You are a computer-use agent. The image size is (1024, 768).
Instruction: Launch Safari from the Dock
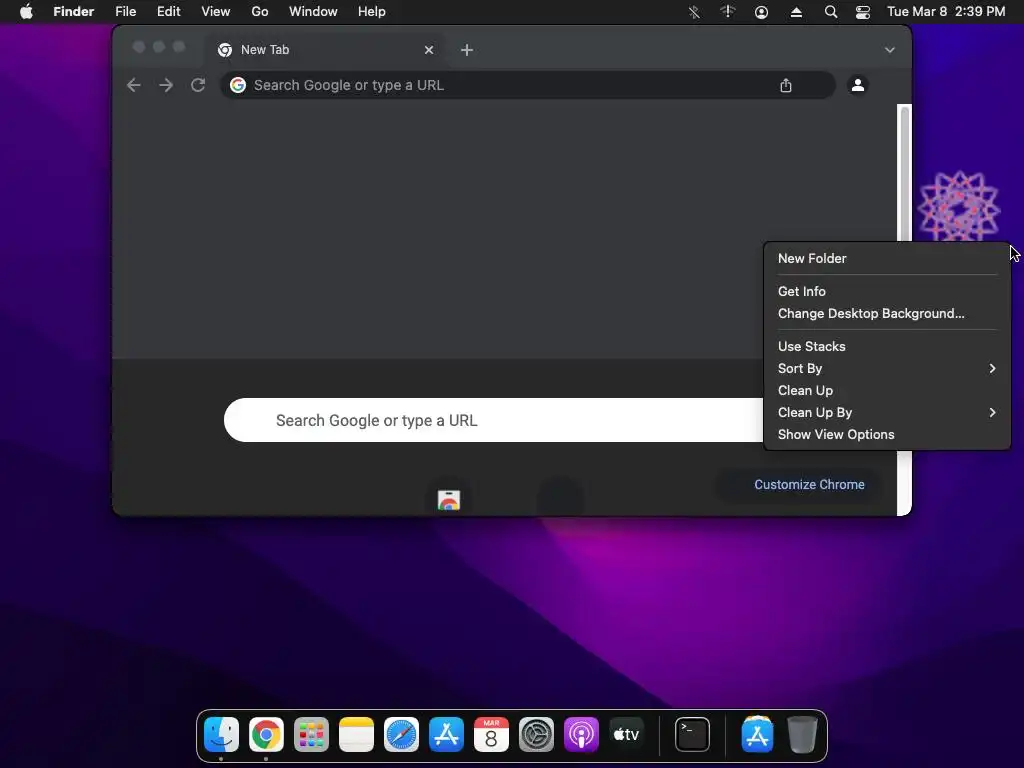402,735
